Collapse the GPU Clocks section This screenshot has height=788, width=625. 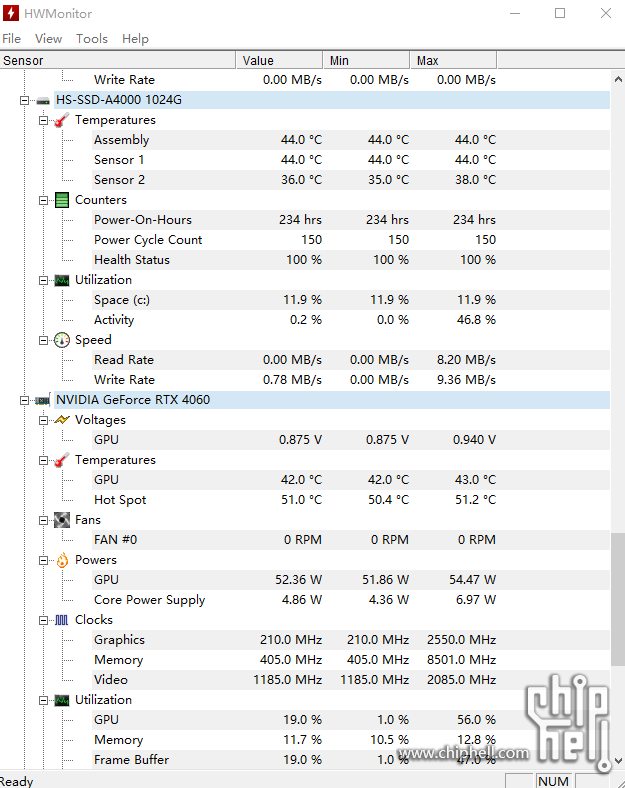coord(43,620)
